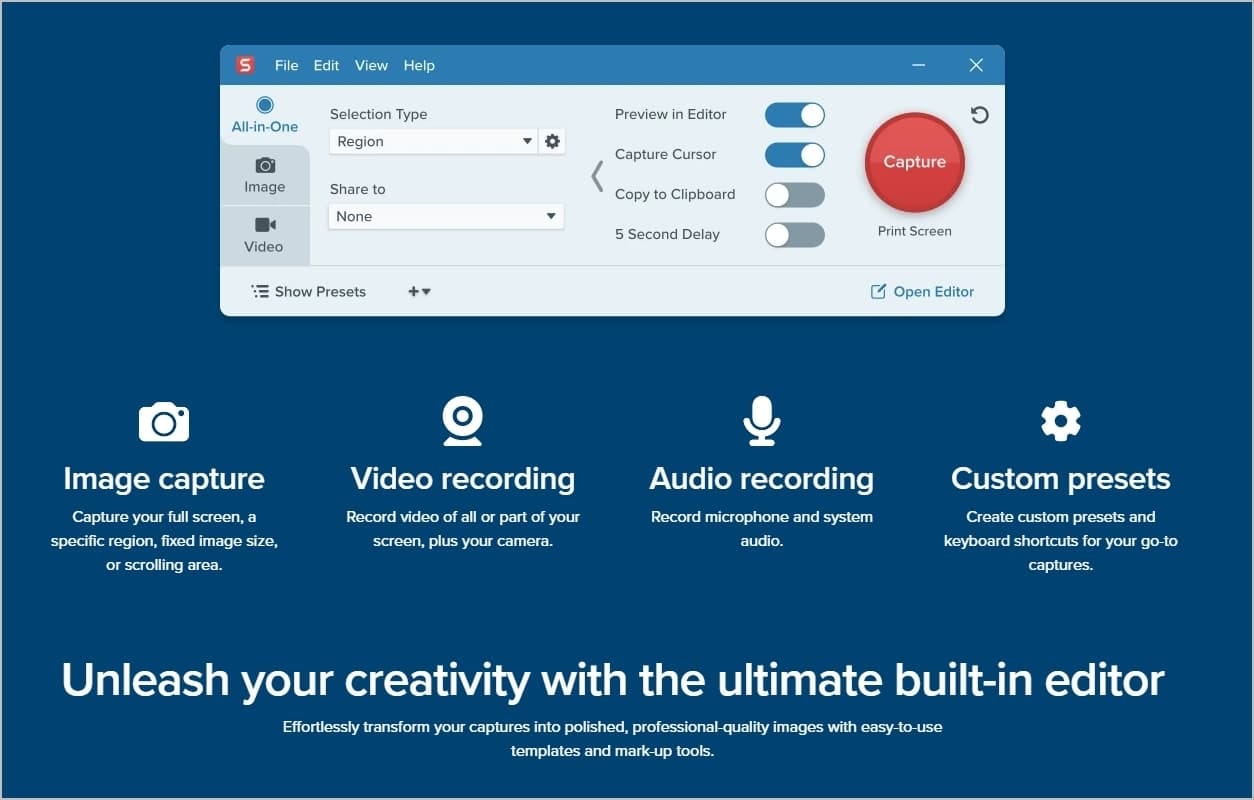Expand the Selection Type Region dropdown
The width and height of the screenshot is (1254, 800).
point(433,141)
